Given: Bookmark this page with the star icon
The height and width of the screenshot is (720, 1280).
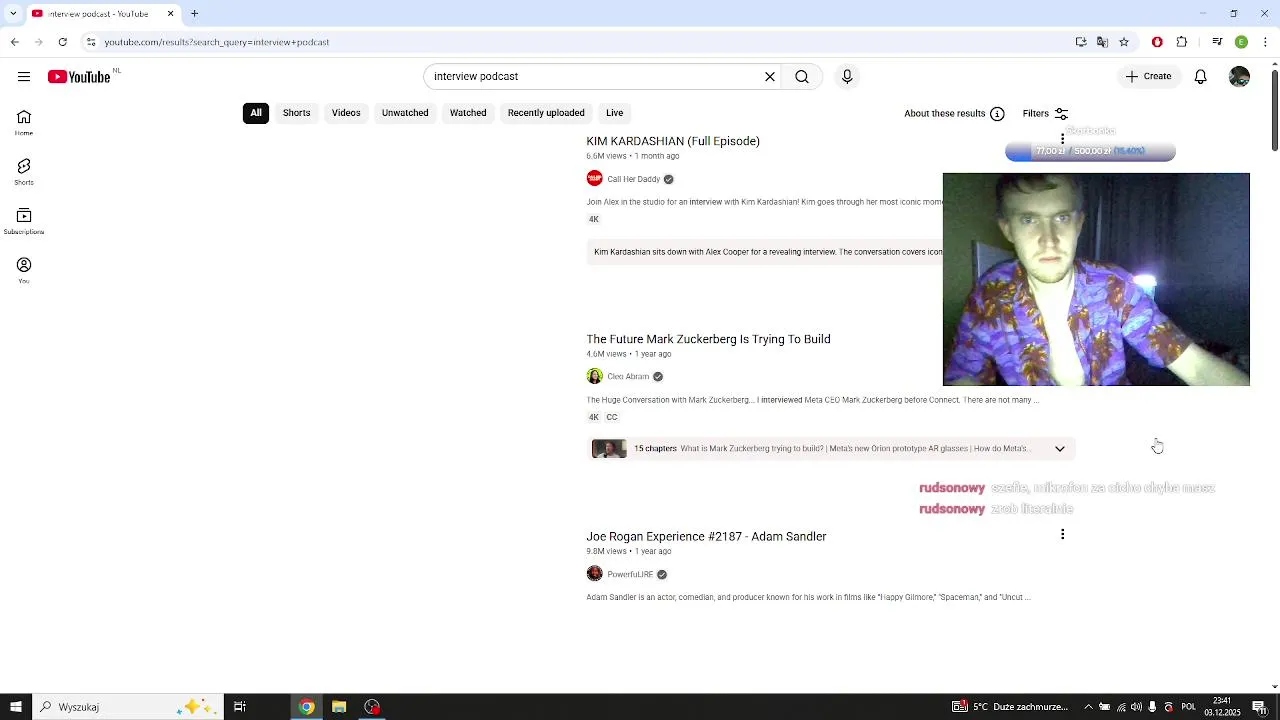Looking at the screenshot, I should 1124,42.
